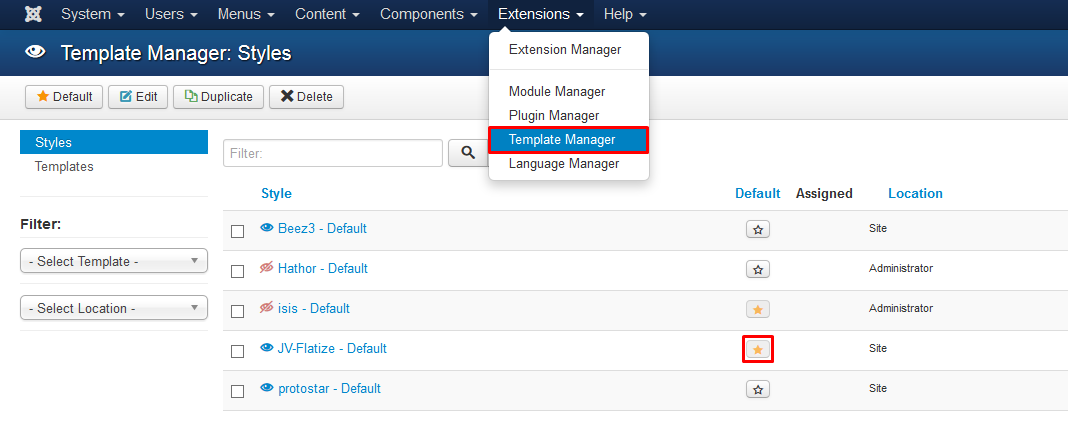The height and width of the screenshot is (431, 1068).
Task: Click the JV-Flatize highlighted default star
Action: pos(757,349)
